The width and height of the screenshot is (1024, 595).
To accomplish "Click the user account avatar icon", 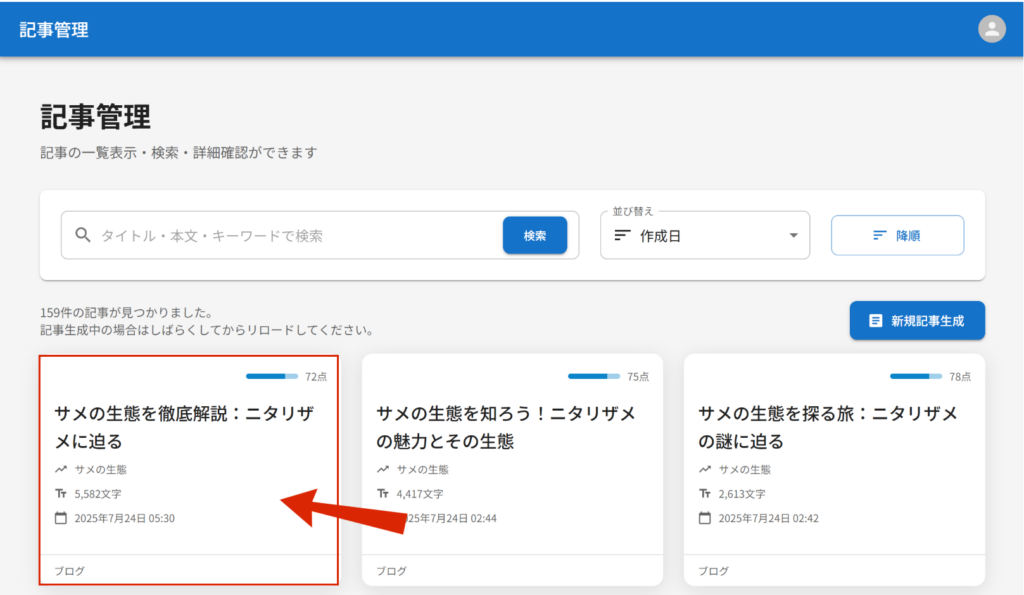I will point(991,29).
